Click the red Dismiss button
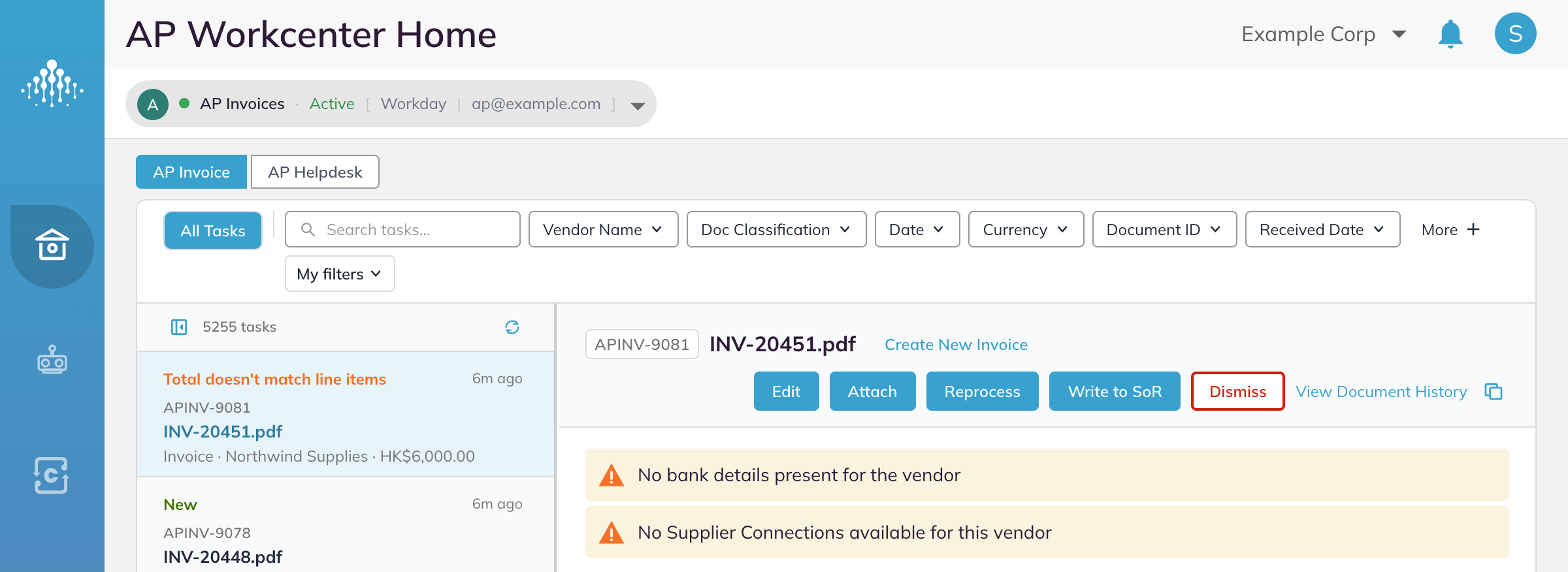Image resolution: width=1568 pixels, height=572 pixels. coord(1238,391)
